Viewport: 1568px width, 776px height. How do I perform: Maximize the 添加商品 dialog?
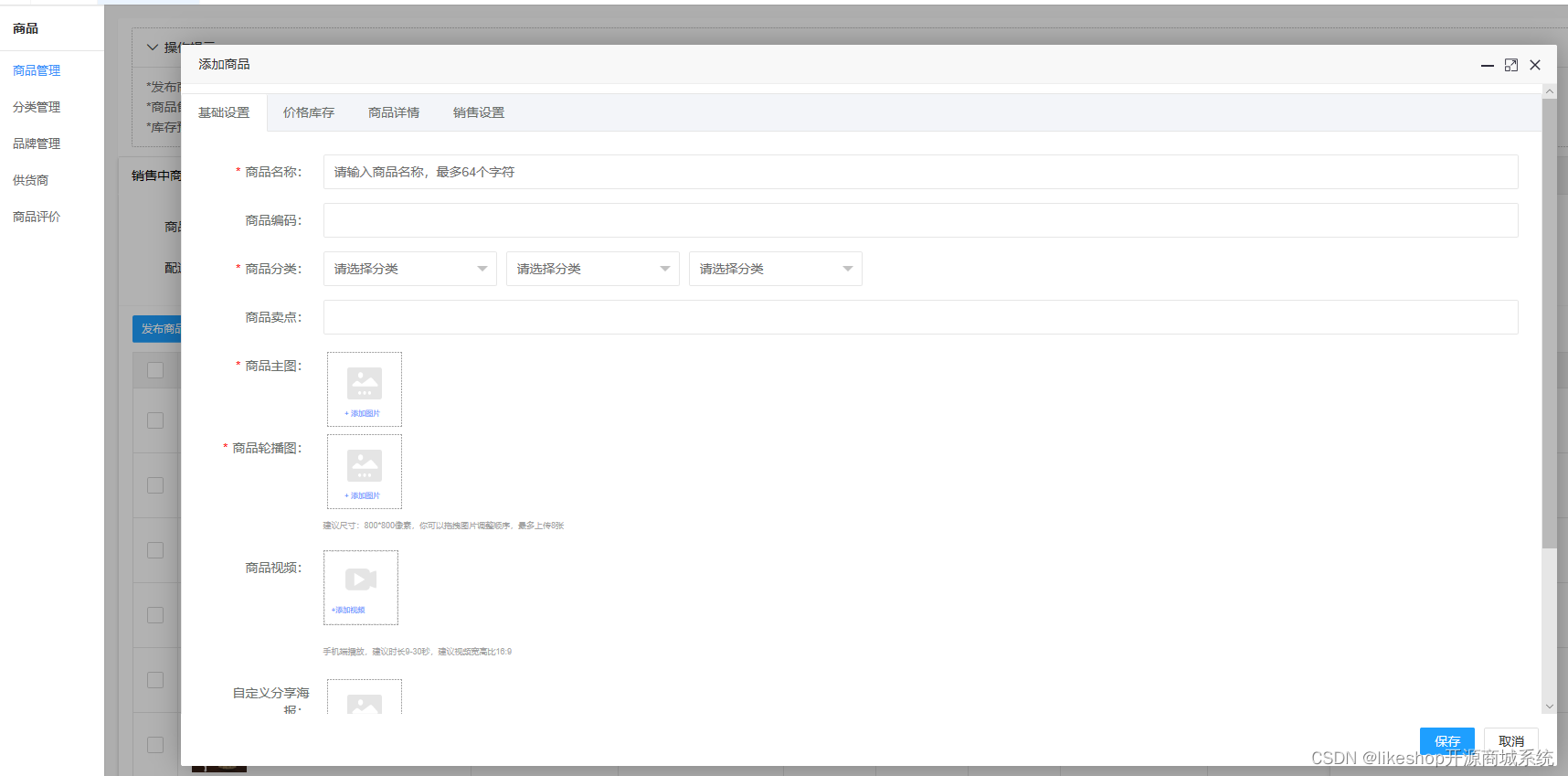coord(1511,65)
